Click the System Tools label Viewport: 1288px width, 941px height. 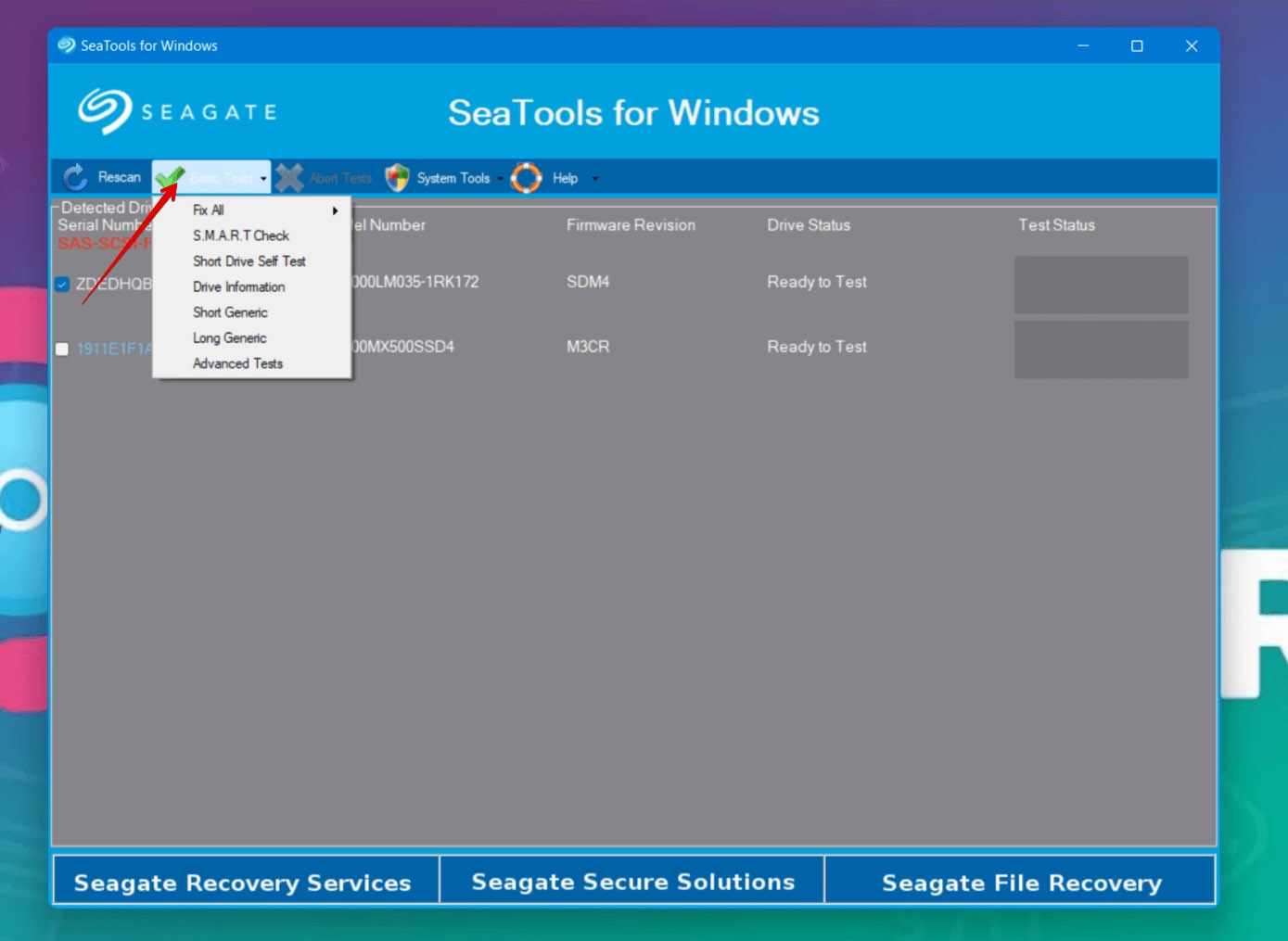[453, 178]
